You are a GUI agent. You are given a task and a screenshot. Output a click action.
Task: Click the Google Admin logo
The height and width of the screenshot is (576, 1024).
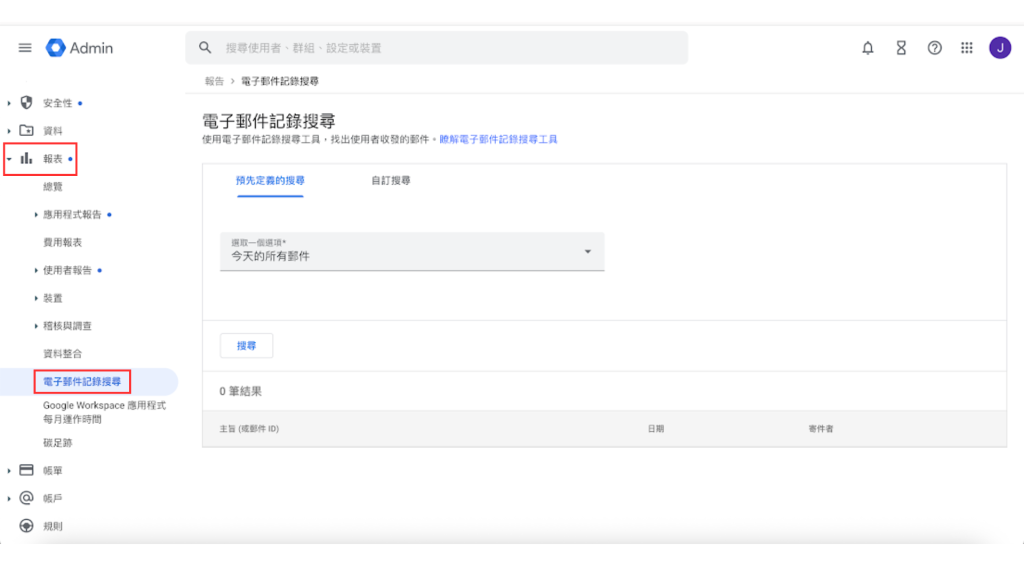[x=79, y=48]
